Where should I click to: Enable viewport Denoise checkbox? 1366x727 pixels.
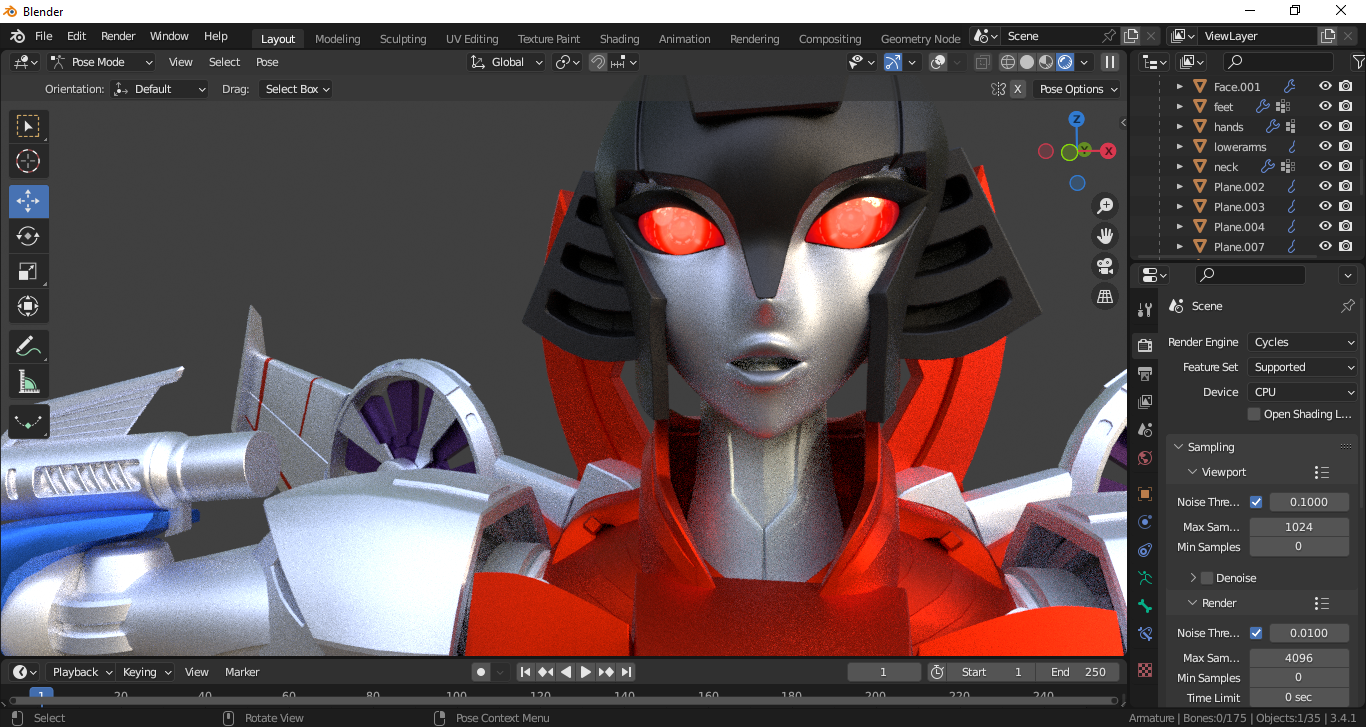tap(1207, 578)
